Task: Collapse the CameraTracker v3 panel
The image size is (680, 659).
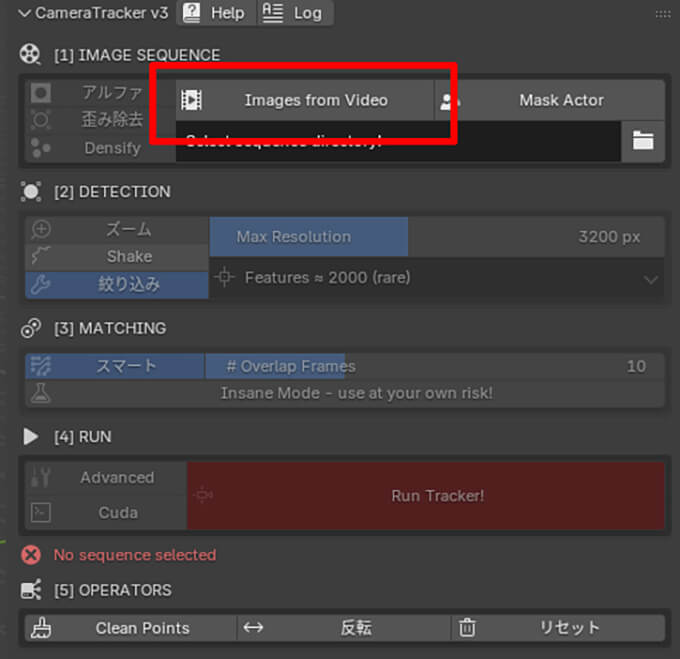Action: tap(25, 13)
